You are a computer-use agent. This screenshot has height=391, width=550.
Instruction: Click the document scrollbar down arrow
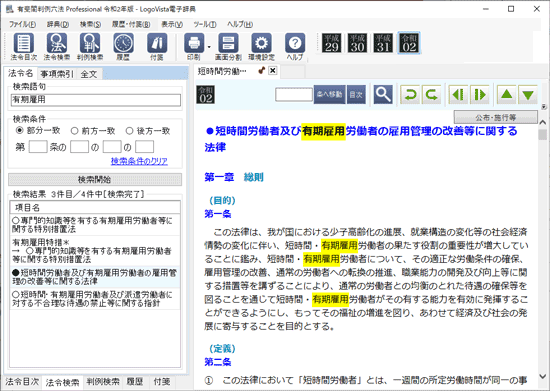click(x=543, y=376)
